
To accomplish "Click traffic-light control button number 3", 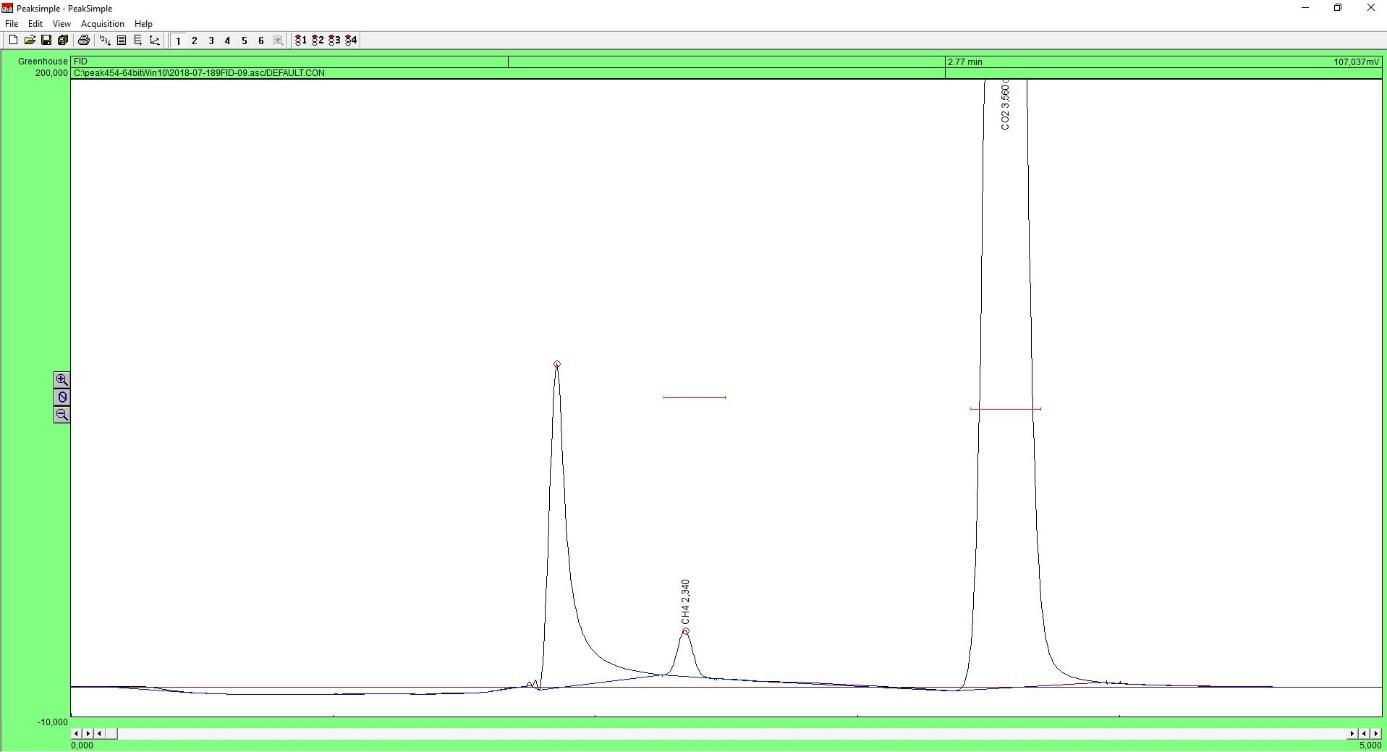I will (x=334, y=40).
